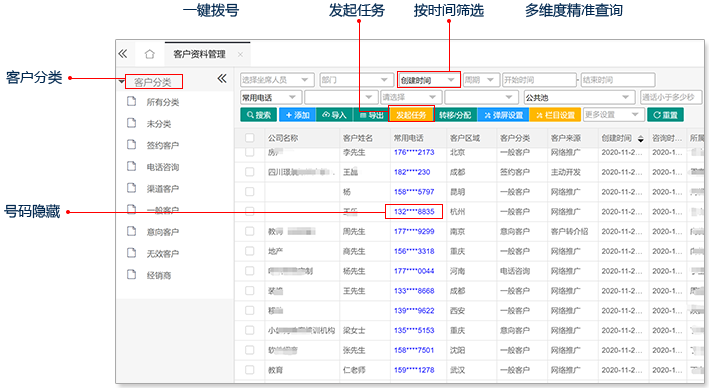The width and height of the screenshot is (709, 388).
Task: Check the row with phone 158****5797
Action: [x=250, y=192]
